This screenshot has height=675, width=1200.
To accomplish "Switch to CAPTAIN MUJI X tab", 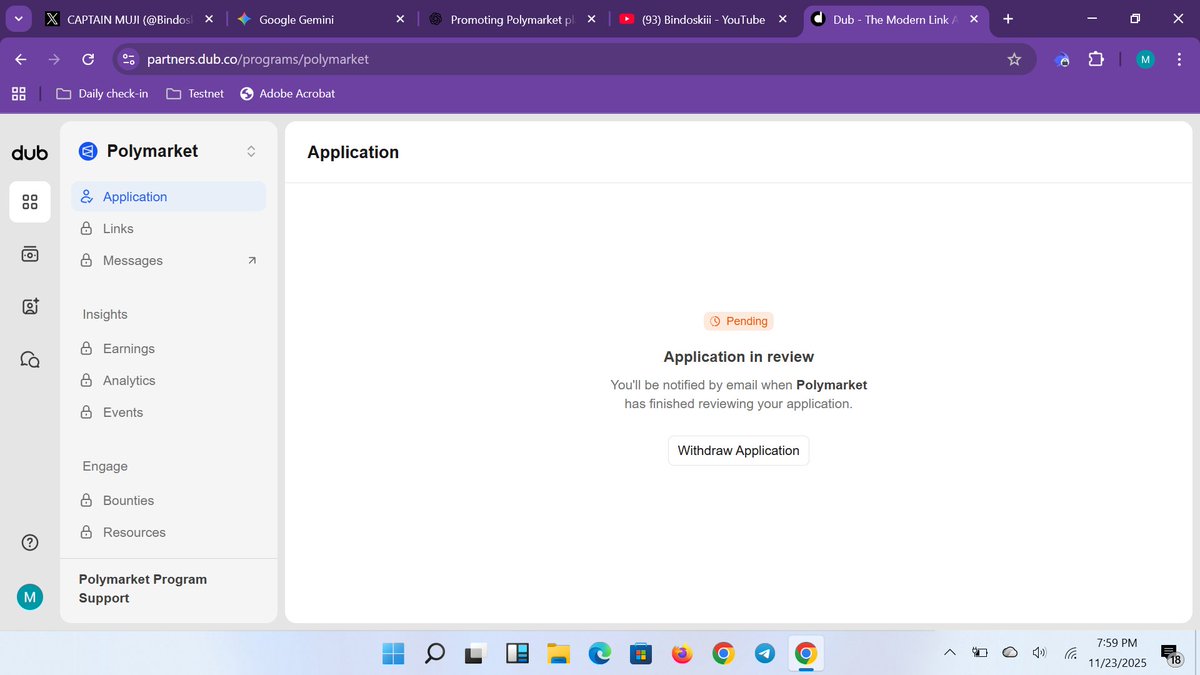I will coord(127,19).
